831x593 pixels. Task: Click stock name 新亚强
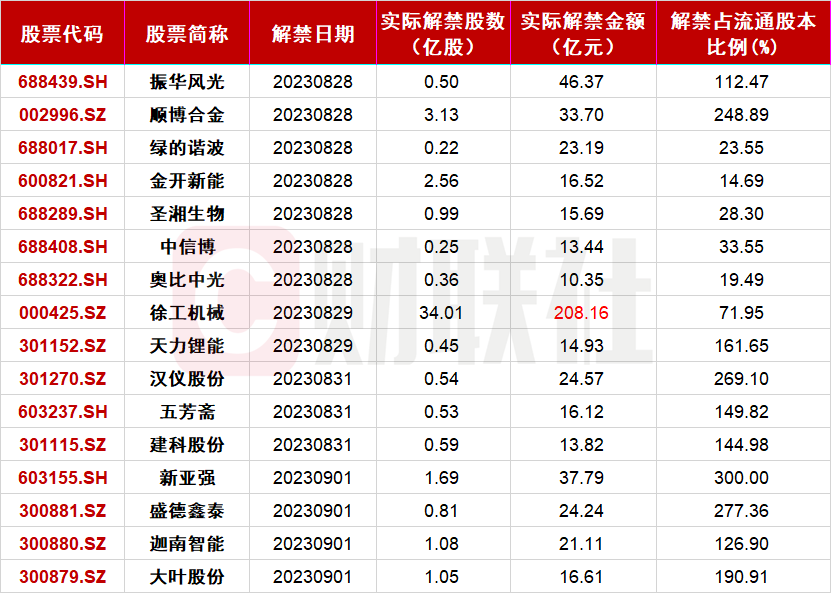(x=187, y=477)
